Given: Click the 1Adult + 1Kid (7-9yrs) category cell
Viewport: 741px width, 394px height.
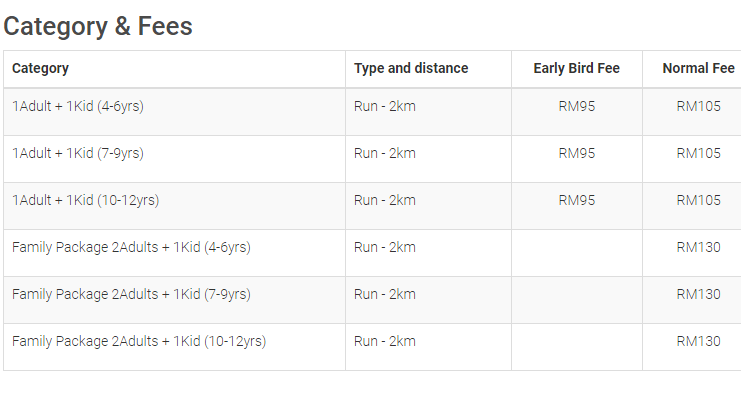Looking at the screenshot, I should point(78,154).
